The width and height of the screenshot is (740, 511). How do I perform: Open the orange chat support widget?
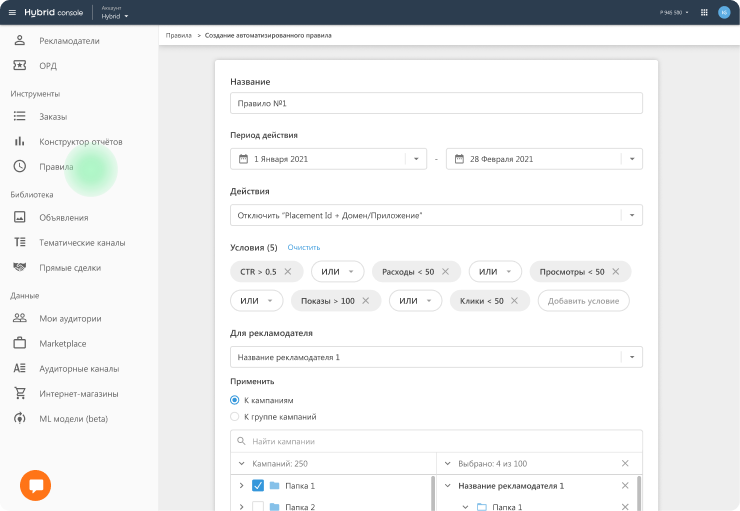(36, 485)
